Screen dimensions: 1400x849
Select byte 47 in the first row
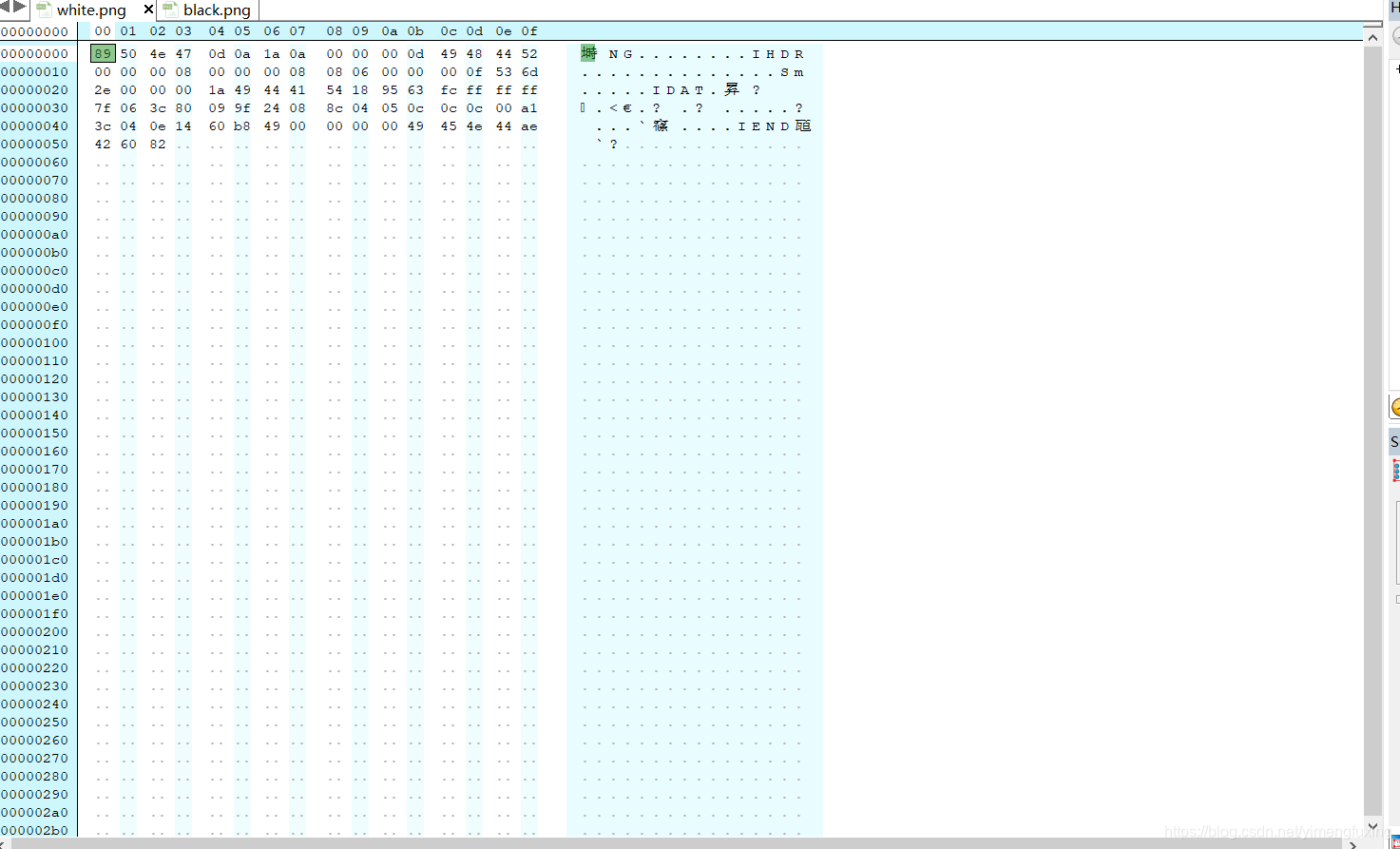[x=183, y=54]
